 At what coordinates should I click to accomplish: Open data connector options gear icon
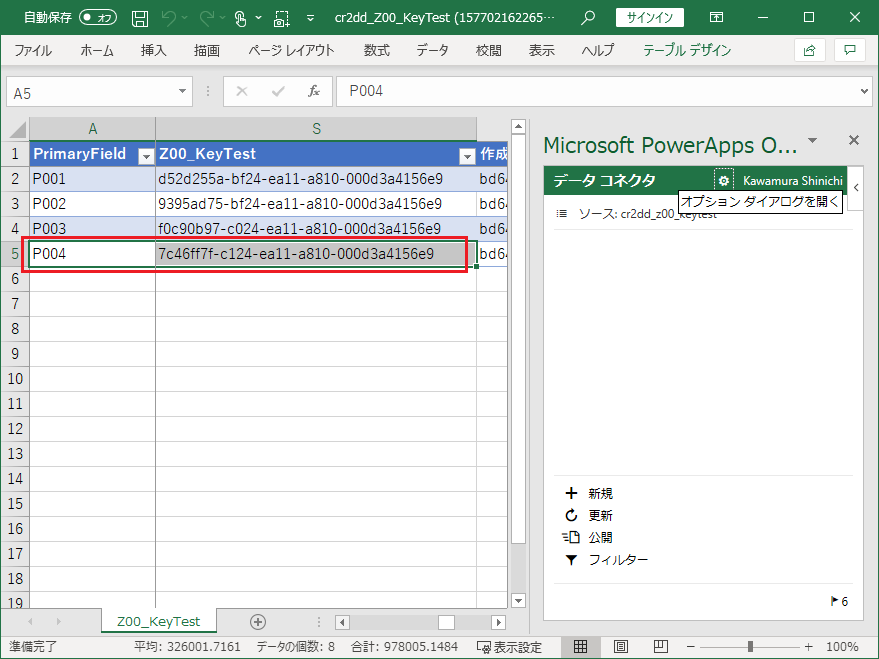tap(723, 180)
